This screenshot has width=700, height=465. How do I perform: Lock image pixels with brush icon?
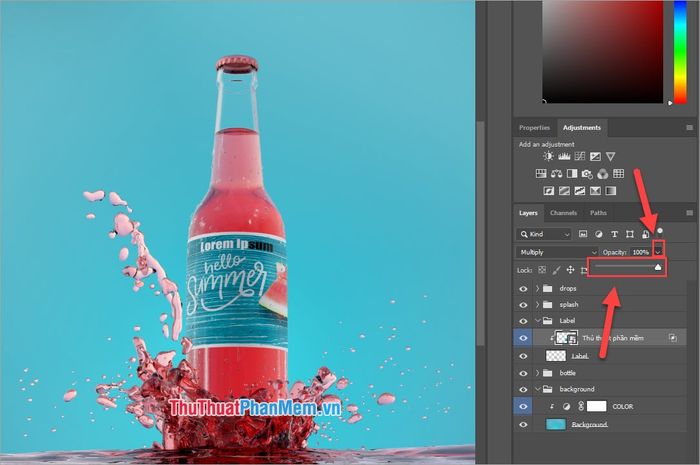coord(556,269)
